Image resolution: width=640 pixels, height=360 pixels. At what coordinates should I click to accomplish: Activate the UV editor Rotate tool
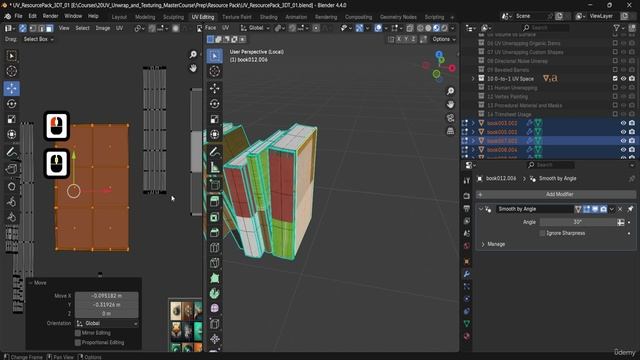[x=11, y=104]
